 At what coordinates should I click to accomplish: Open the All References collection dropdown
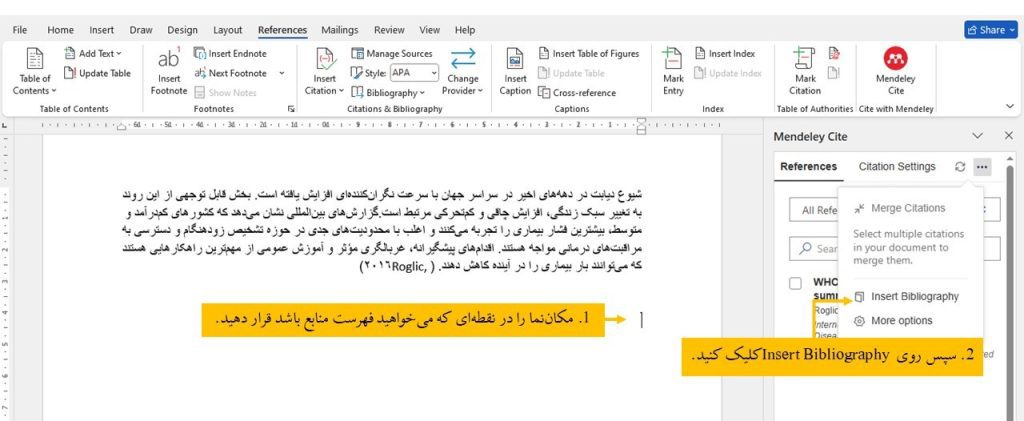pyautogui.click(x=894, y=210)
